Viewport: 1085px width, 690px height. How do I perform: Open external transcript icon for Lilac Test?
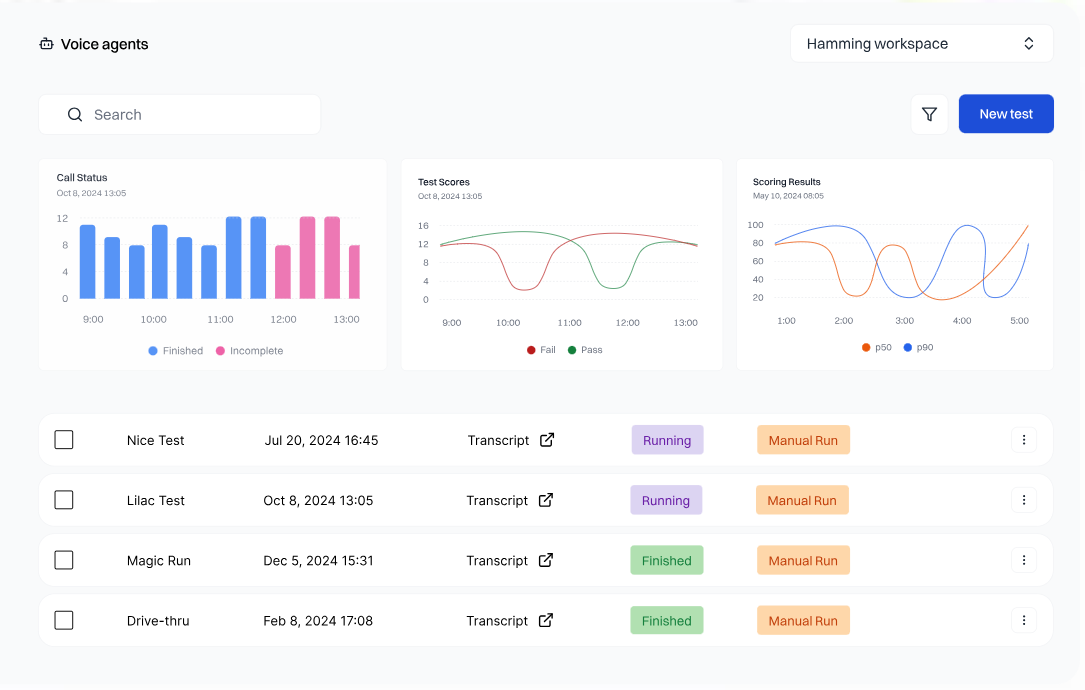tap(546, 500)
